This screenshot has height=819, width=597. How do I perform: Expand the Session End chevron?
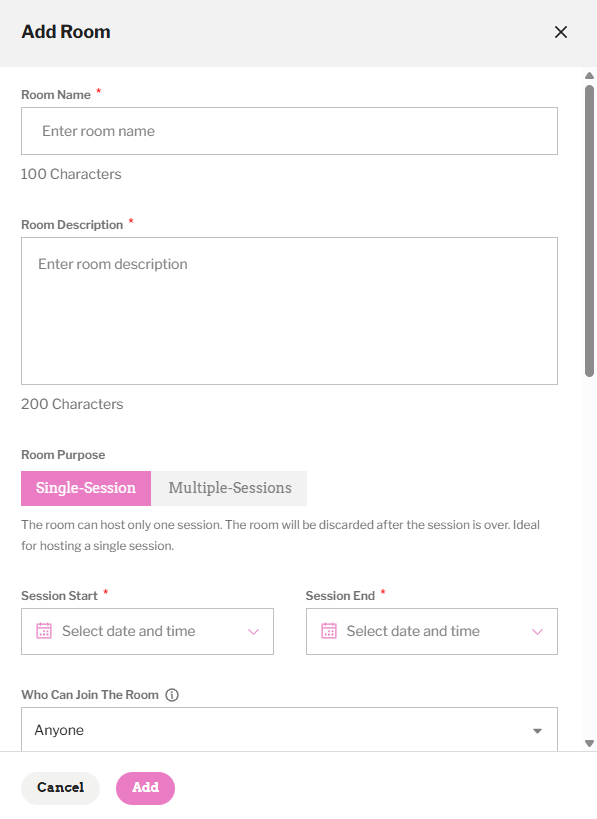[x=537, y=632]
